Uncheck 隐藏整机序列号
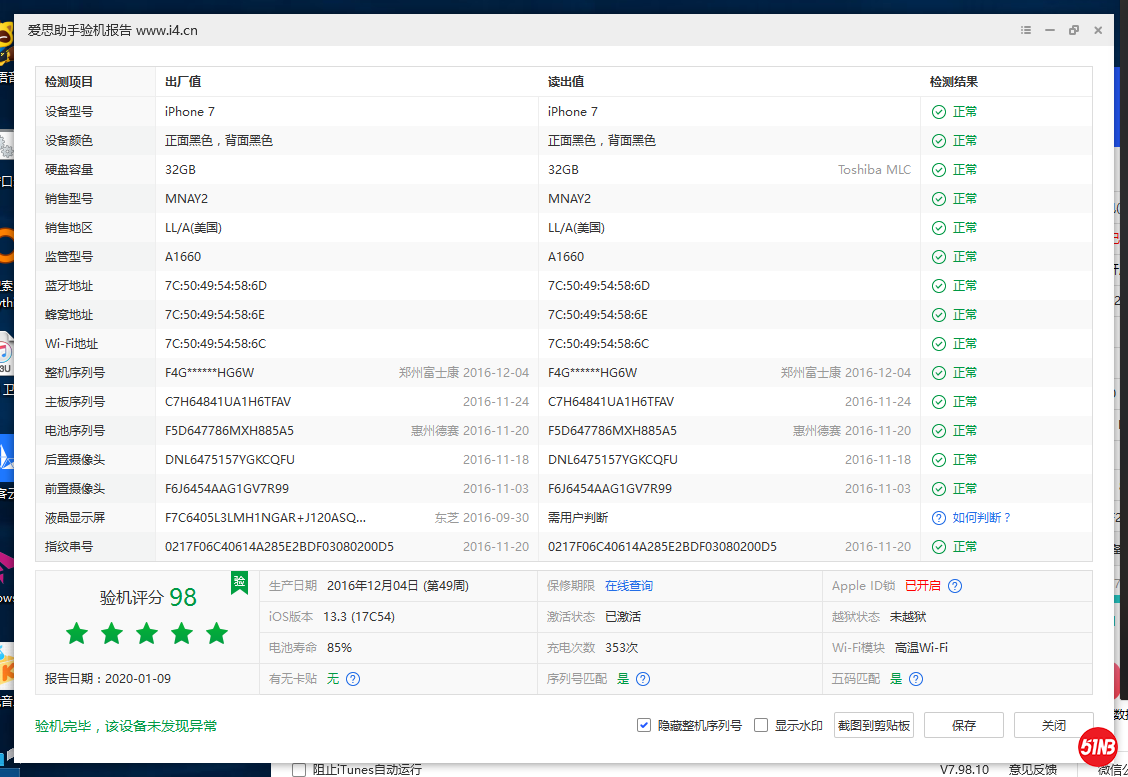The width and height of the screenshot is (1128, 777). pos(644,725)
